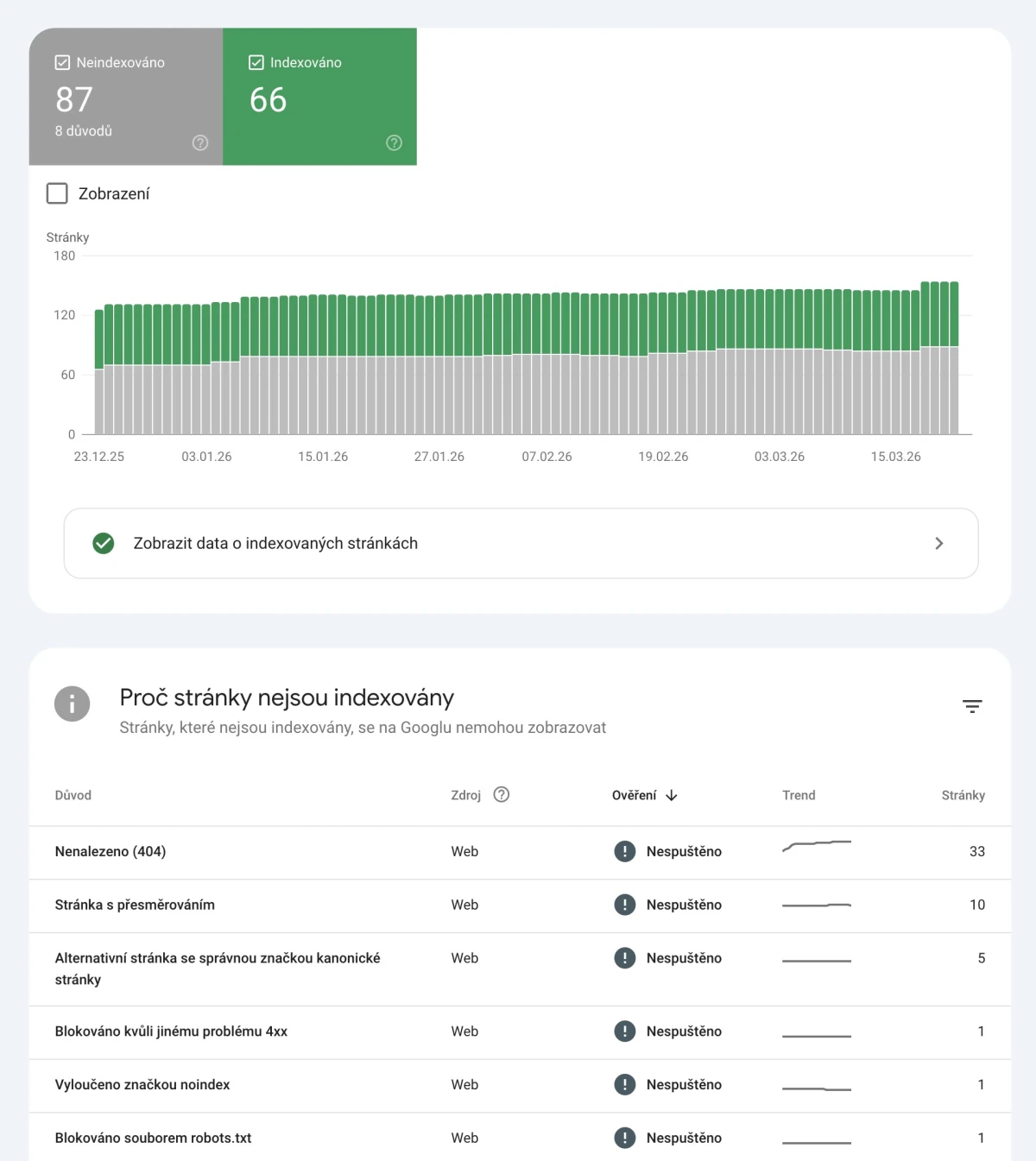Open details for 'Nenalezeno (404)' reason
The height and width of the screenshot is (1161, 1036).
111,851
